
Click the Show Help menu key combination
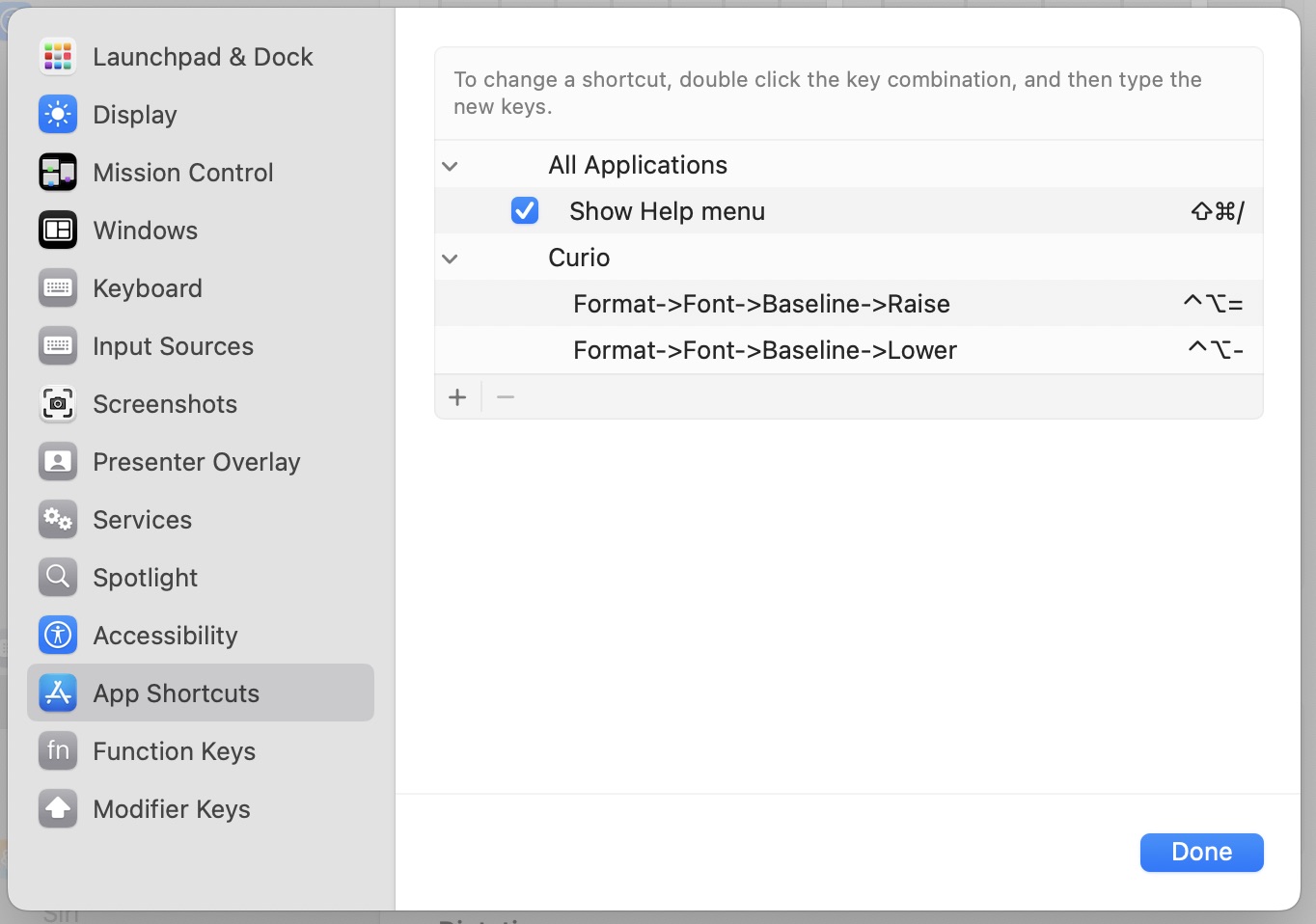click(x=1217, y=211)
